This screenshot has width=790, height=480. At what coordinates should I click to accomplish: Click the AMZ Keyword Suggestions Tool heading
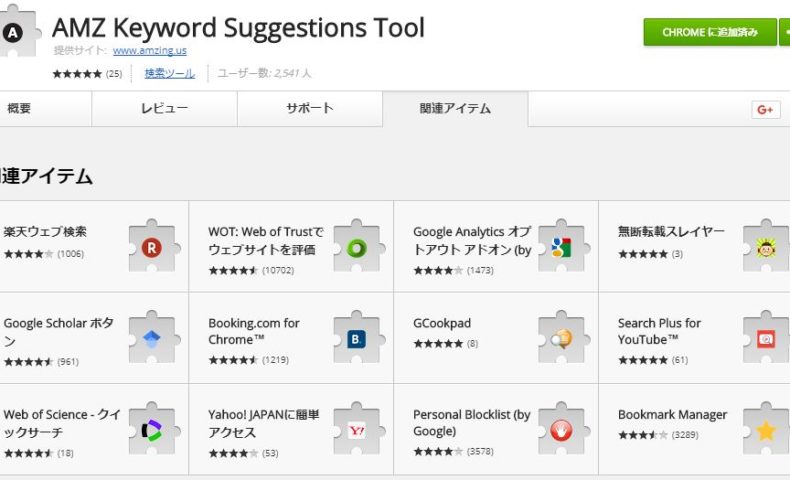(238, 28)
